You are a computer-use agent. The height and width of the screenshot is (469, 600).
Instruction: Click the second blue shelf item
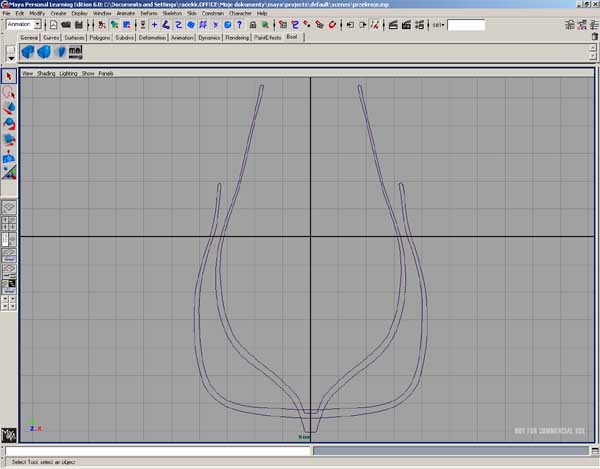(44, 52)
